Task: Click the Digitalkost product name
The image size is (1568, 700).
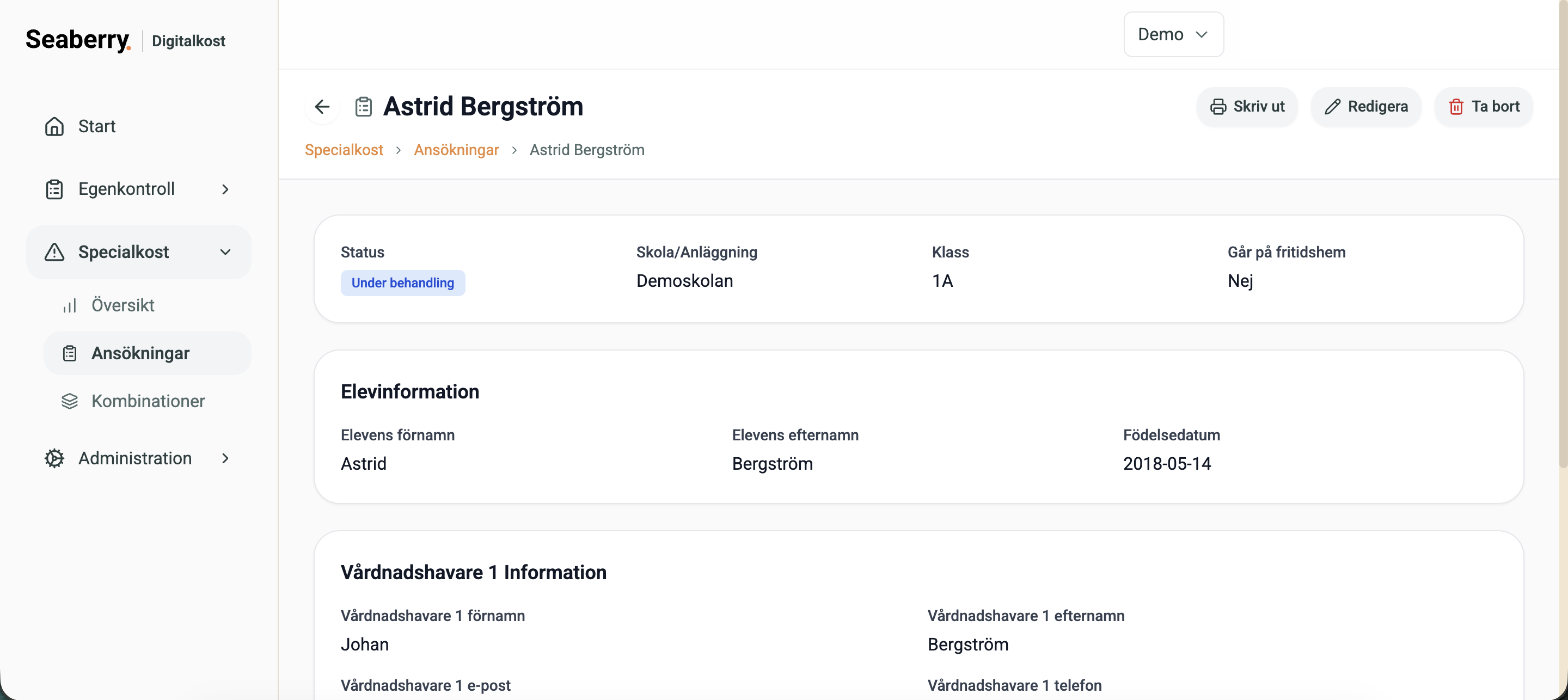Action: pos(189,41)
